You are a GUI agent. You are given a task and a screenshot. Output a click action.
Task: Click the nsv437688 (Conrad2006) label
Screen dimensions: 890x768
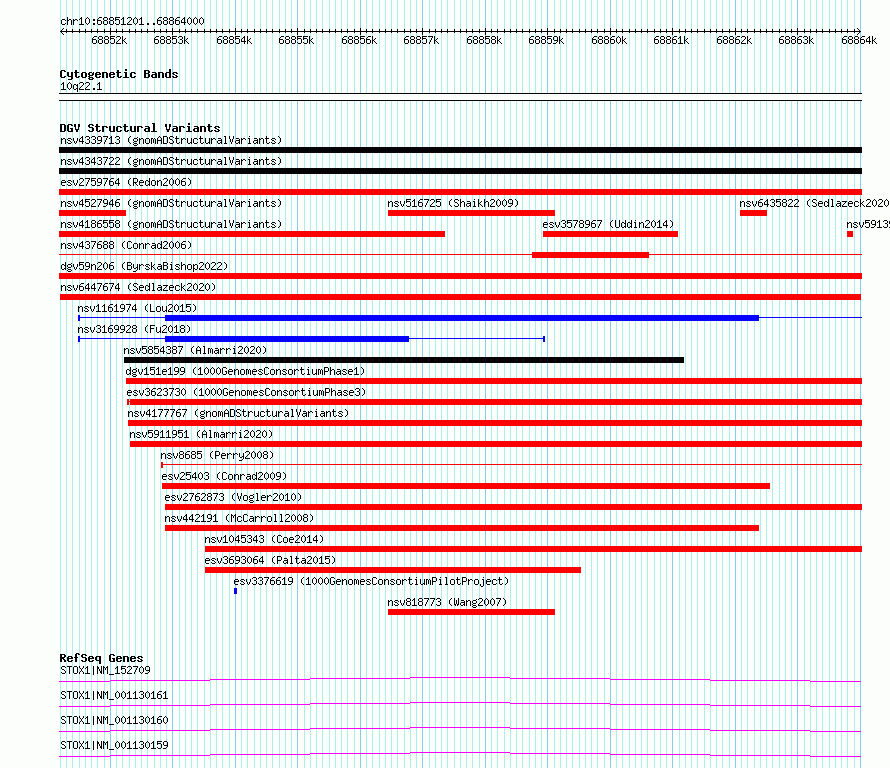126,245
